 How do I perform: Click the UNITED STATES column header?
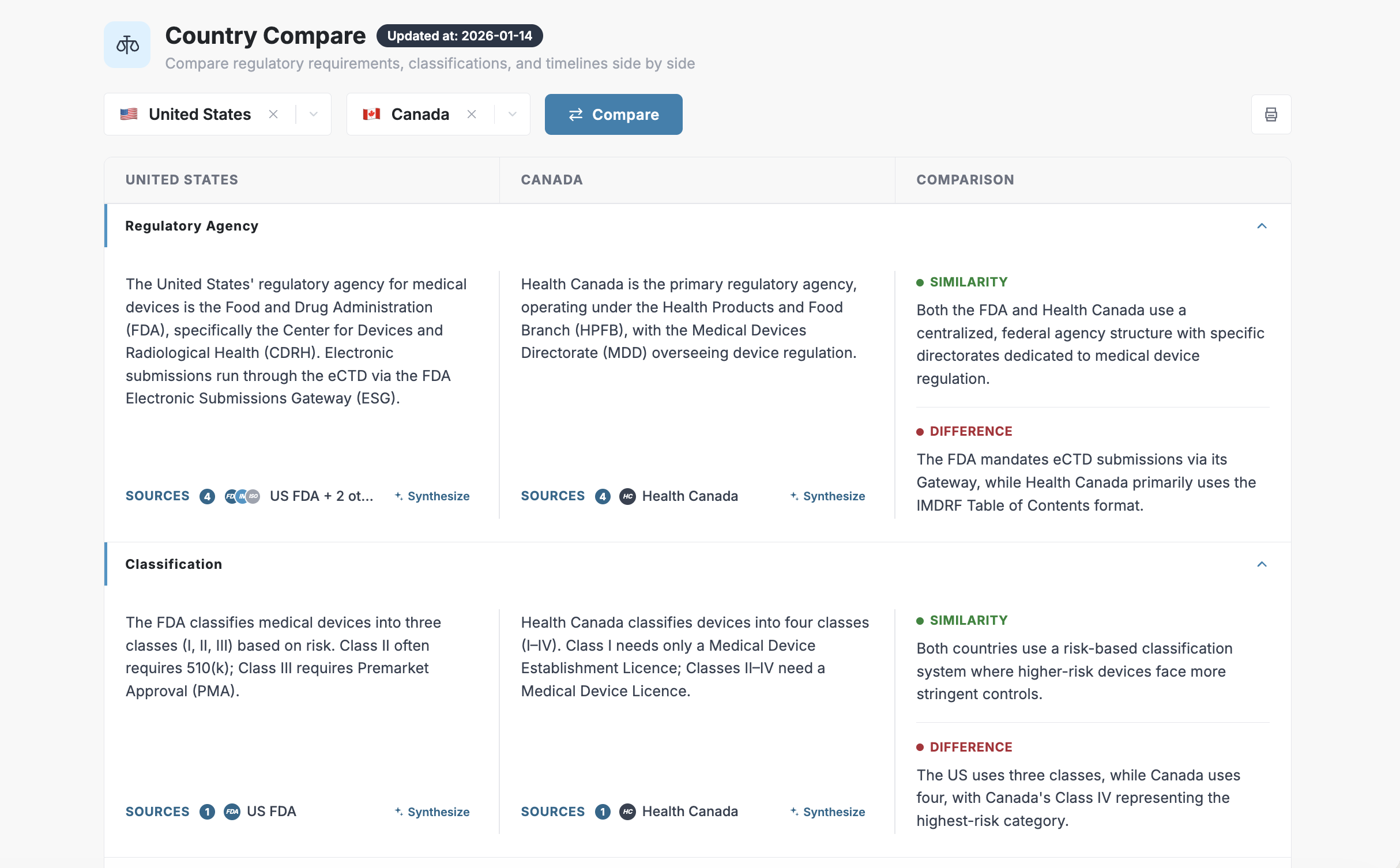[x=182, y=180]
